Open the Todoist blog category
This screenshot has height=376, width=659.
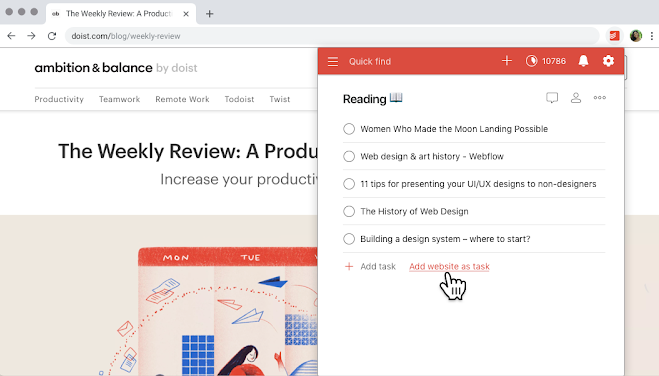(239, 99)
